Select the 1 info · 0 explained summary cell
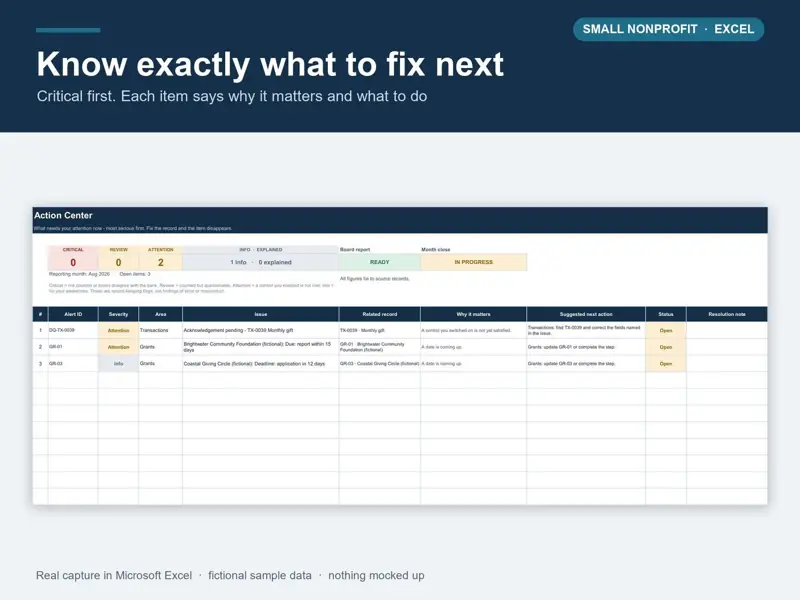 pyautogui.click(x=261, y=262)
